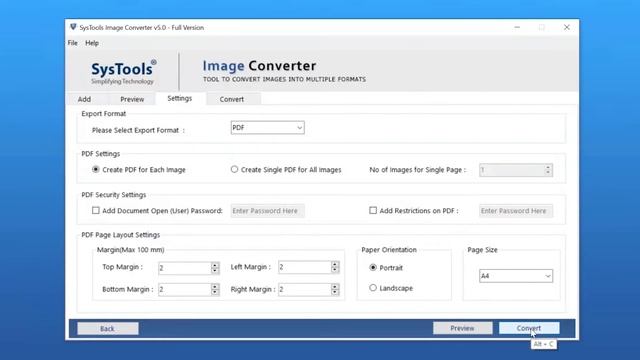Open the Help menu
Viewport: 640px width, 360px height.
coord(92,43)
